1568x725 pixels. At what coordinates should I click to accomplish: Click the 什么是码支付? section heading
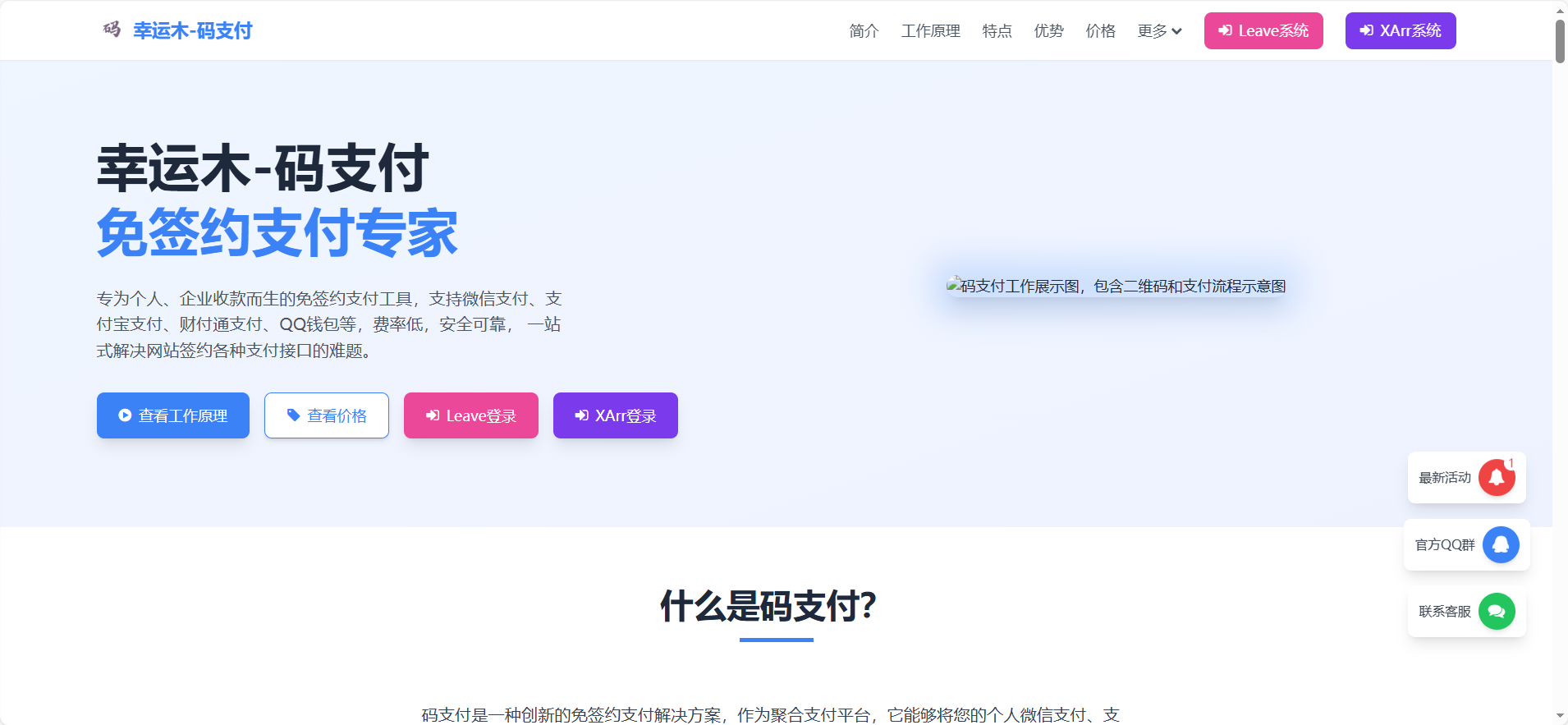coord(768,606)
